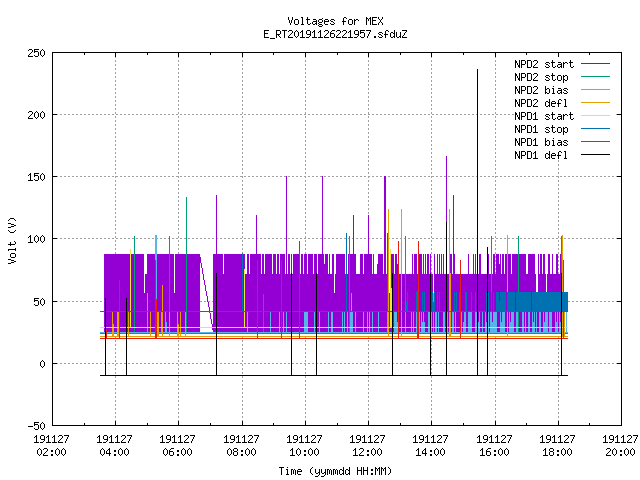Viewport: 640px width, 480px height.
Task: Click the x-axis tick label 14:00
Action: point(431,453)
